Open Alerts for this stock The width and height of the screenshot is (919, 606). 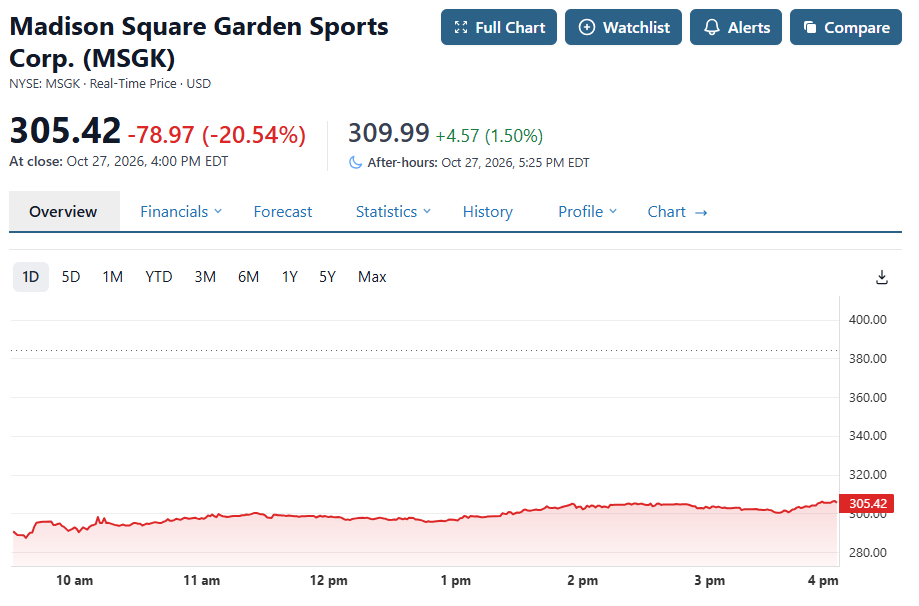pos(736,27)
